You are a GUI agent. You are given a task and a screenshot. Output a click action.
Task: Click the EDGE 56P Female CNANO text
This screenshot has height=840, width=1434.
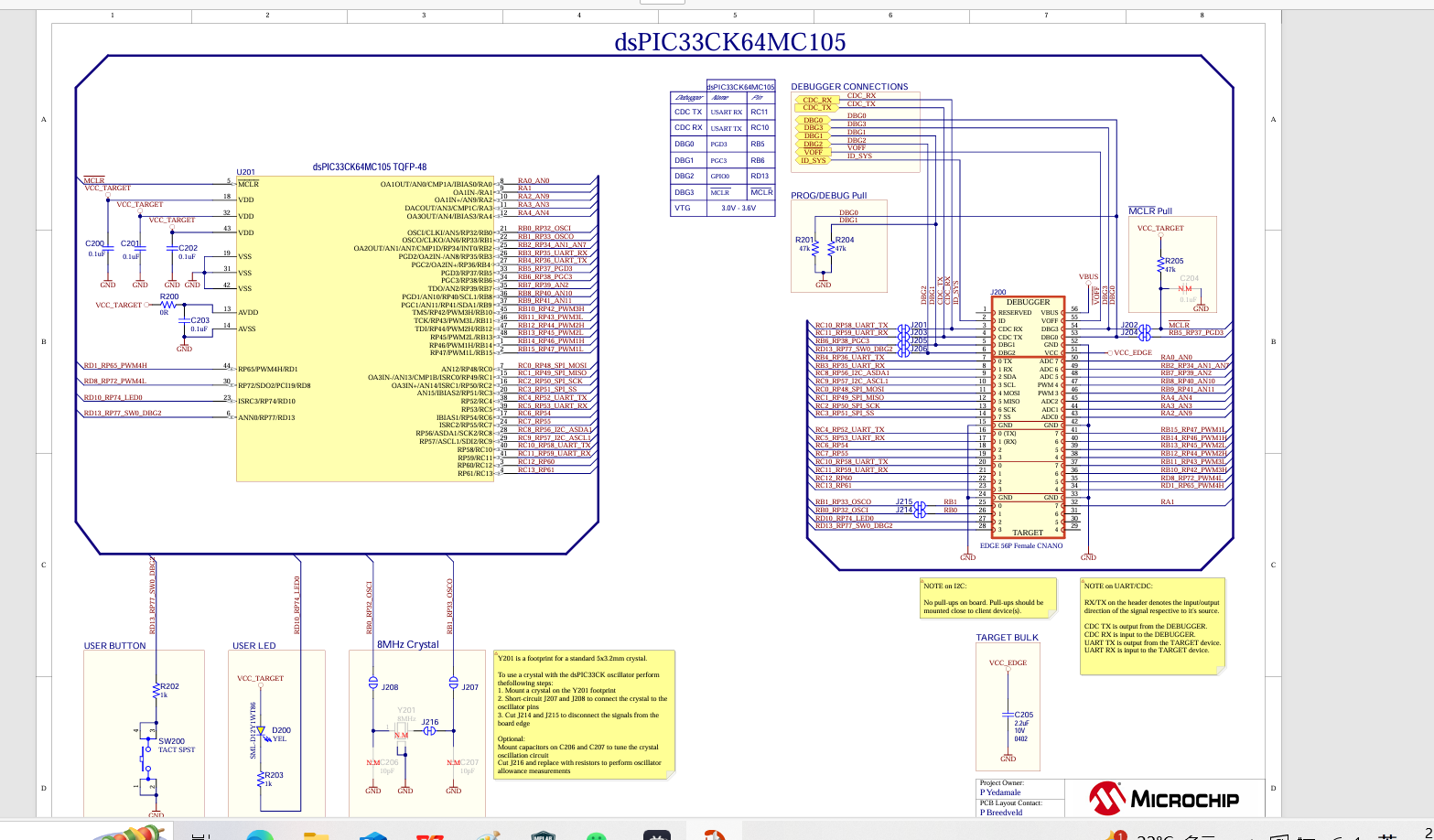(1021, 546)
